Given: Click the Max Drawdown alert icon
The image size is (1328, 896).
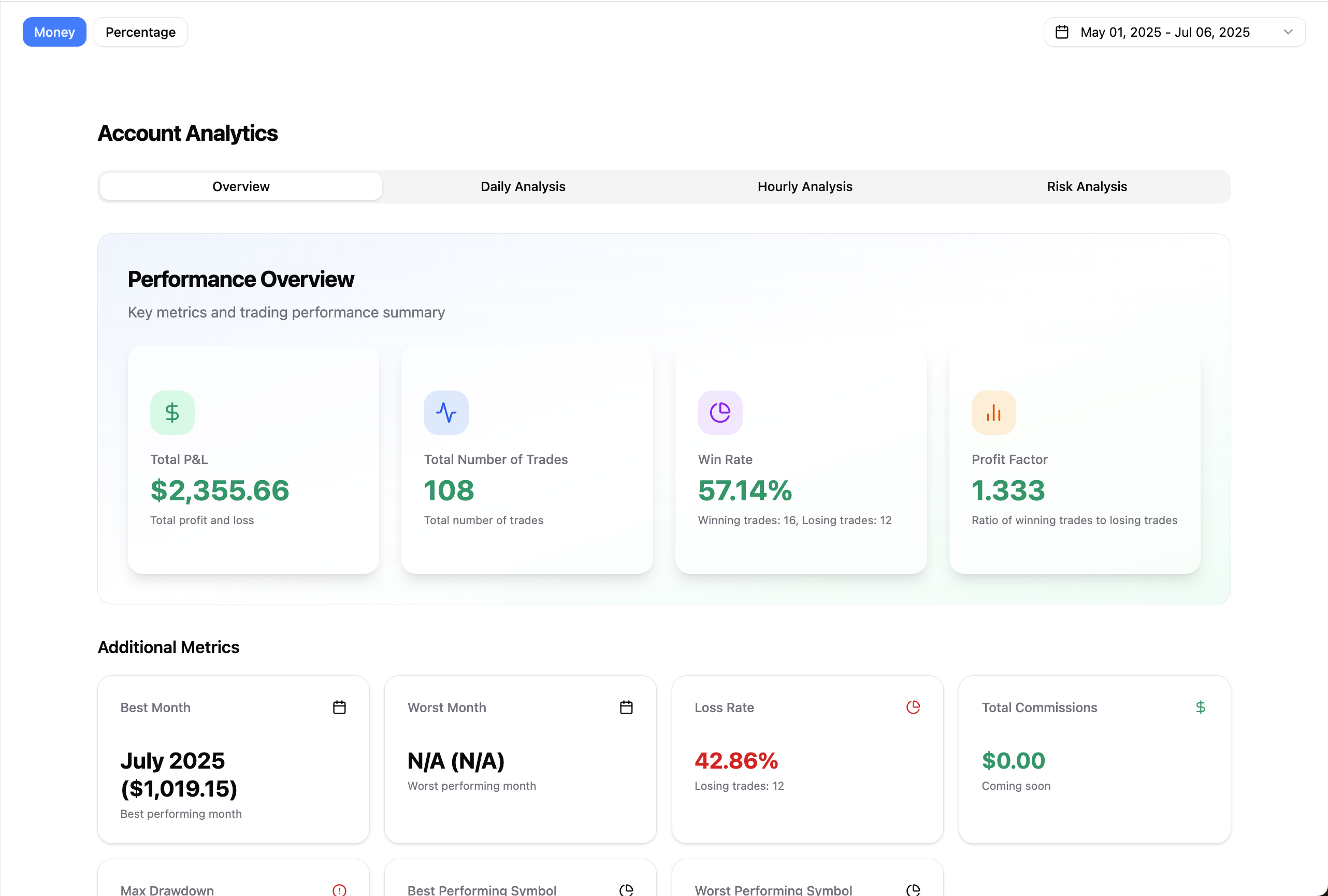Looking at the screenshot, I should click(x=339, y=889).
